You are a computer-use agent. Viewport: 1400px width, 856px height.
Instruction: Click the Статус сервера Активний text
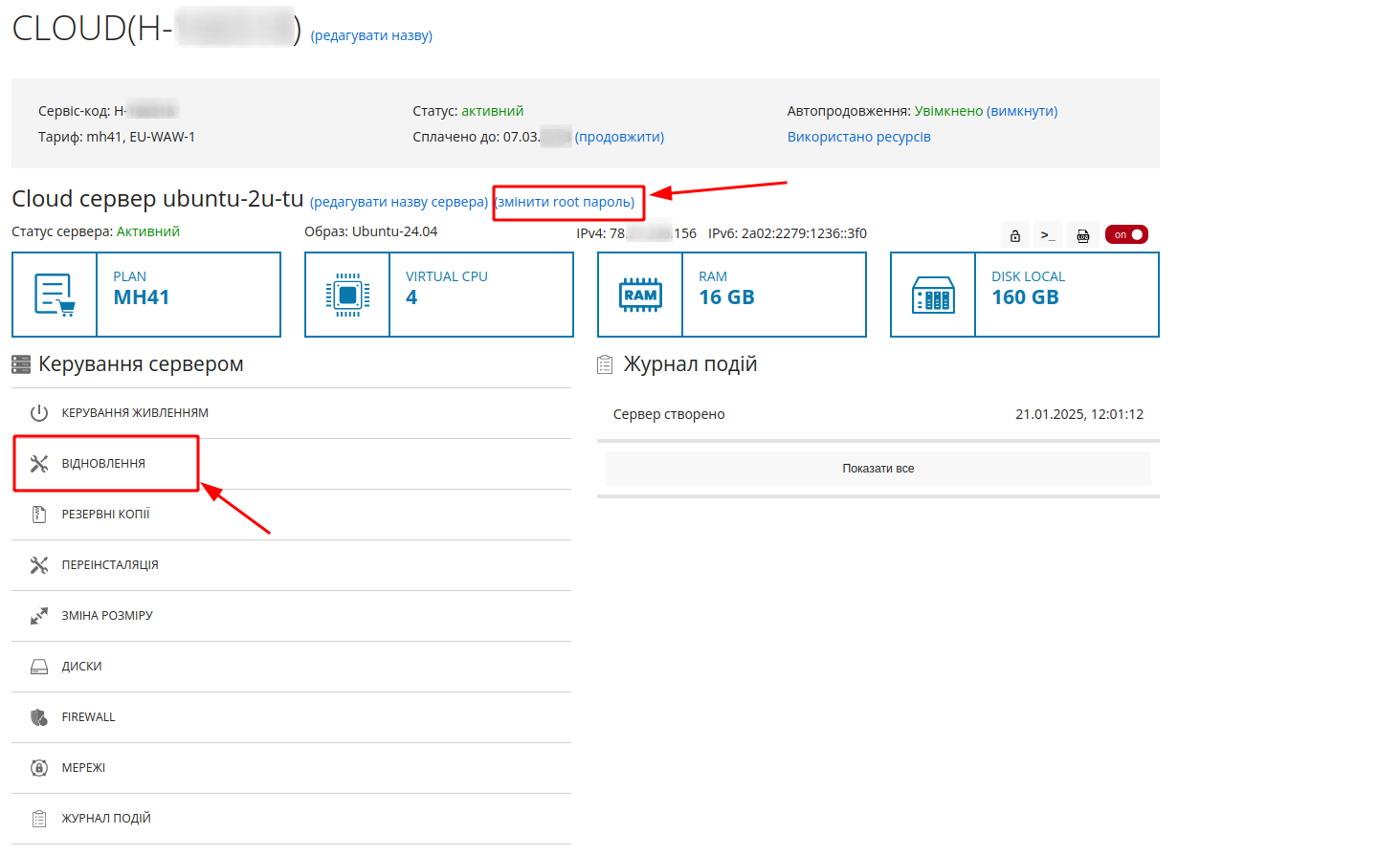(x=96, y=231)
